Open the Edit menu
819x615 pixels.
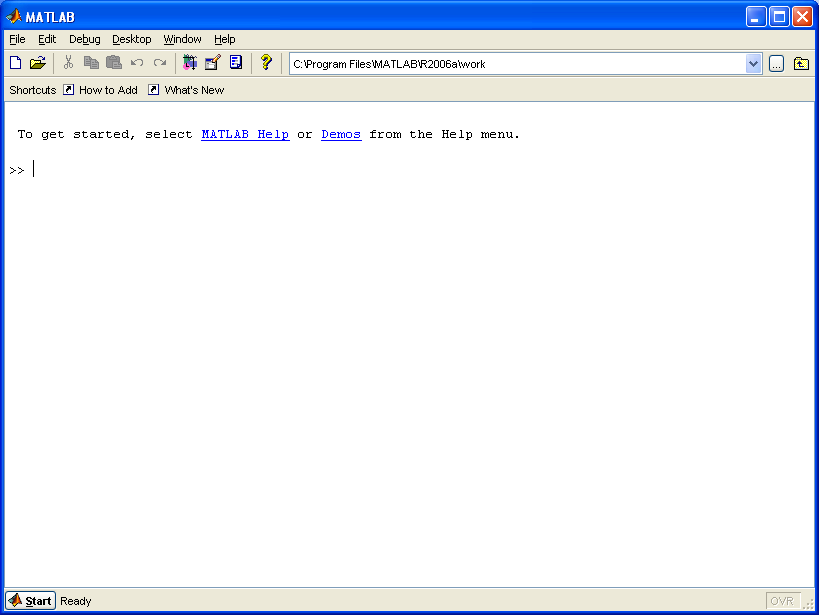click(47, 39)
